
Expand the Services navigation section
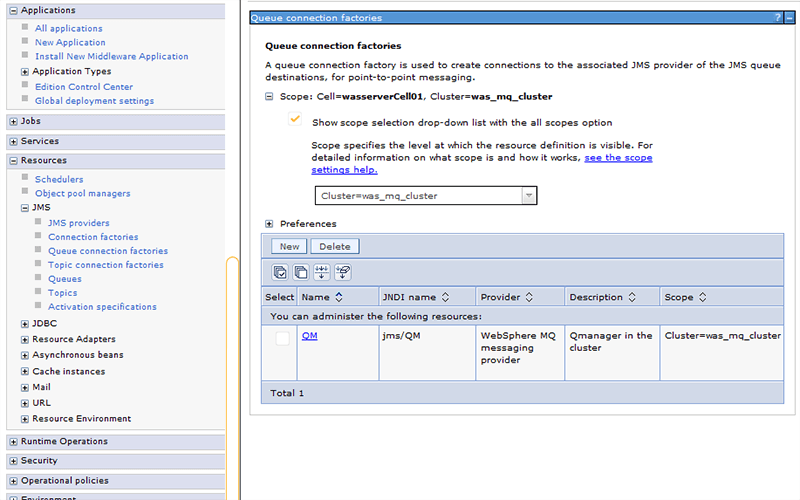point(13,141)
